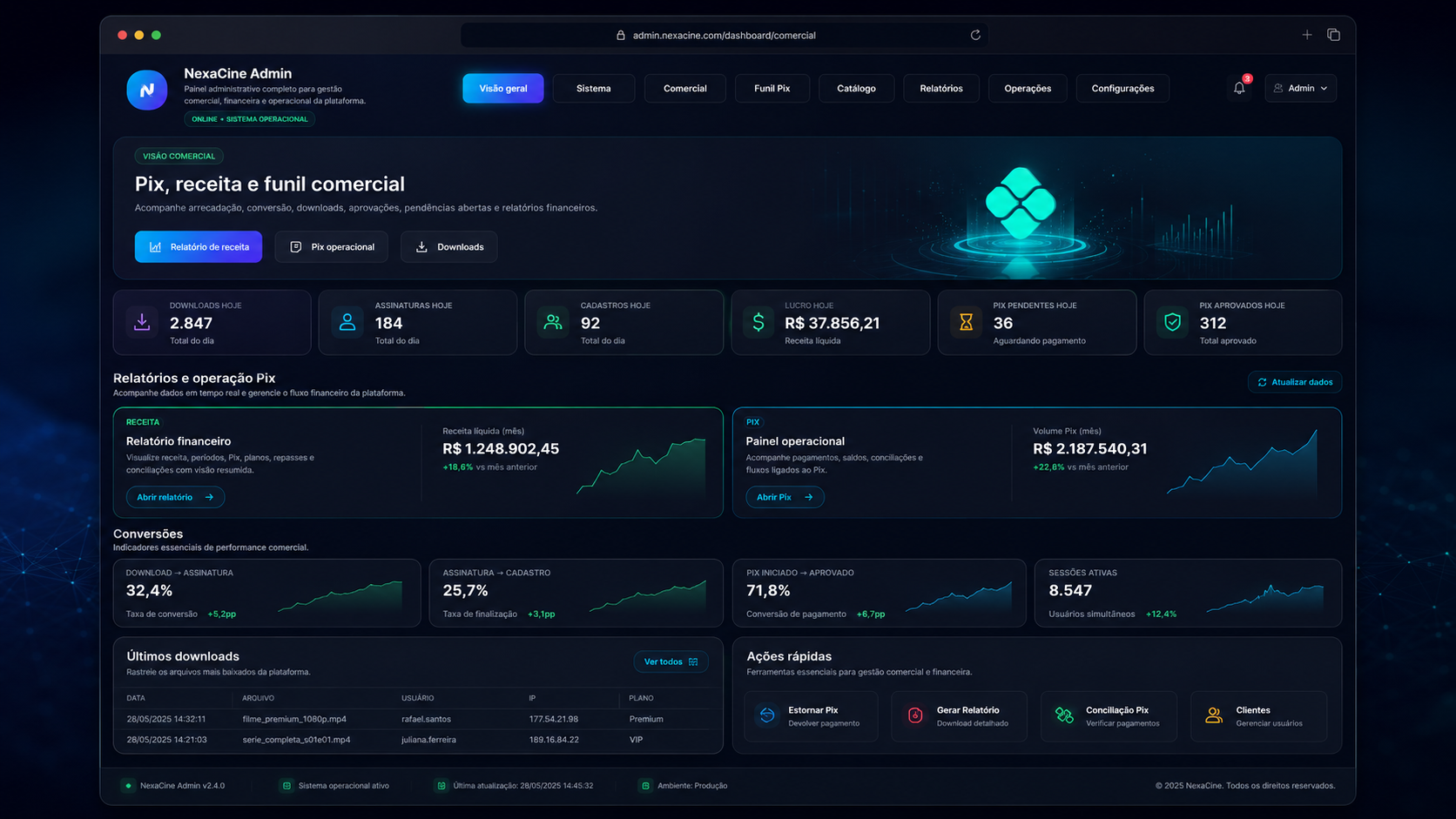Show the tab overview icon
Image resolution: width=1456 pixels, height=819 pixels.
tap(1333, 35)
